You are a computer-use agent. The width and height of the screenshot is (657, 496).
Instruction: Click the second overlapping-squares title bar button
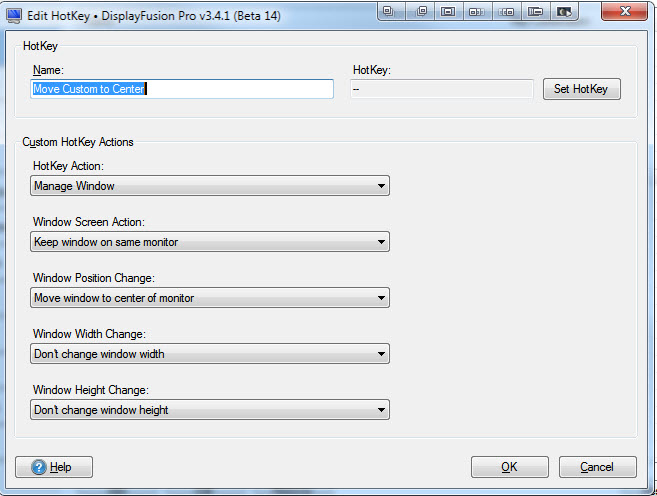point(421,11)
